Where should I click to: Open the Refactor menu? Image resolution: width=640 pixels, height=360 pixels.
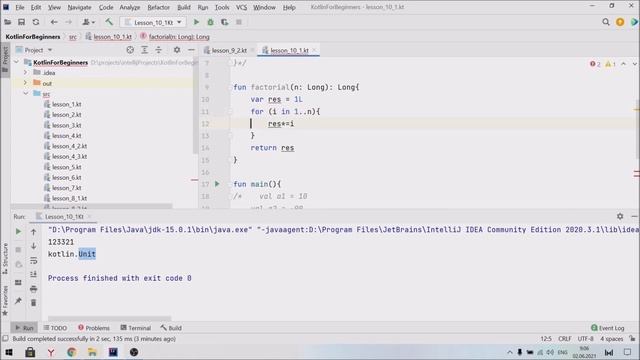(x=158, y=7)
